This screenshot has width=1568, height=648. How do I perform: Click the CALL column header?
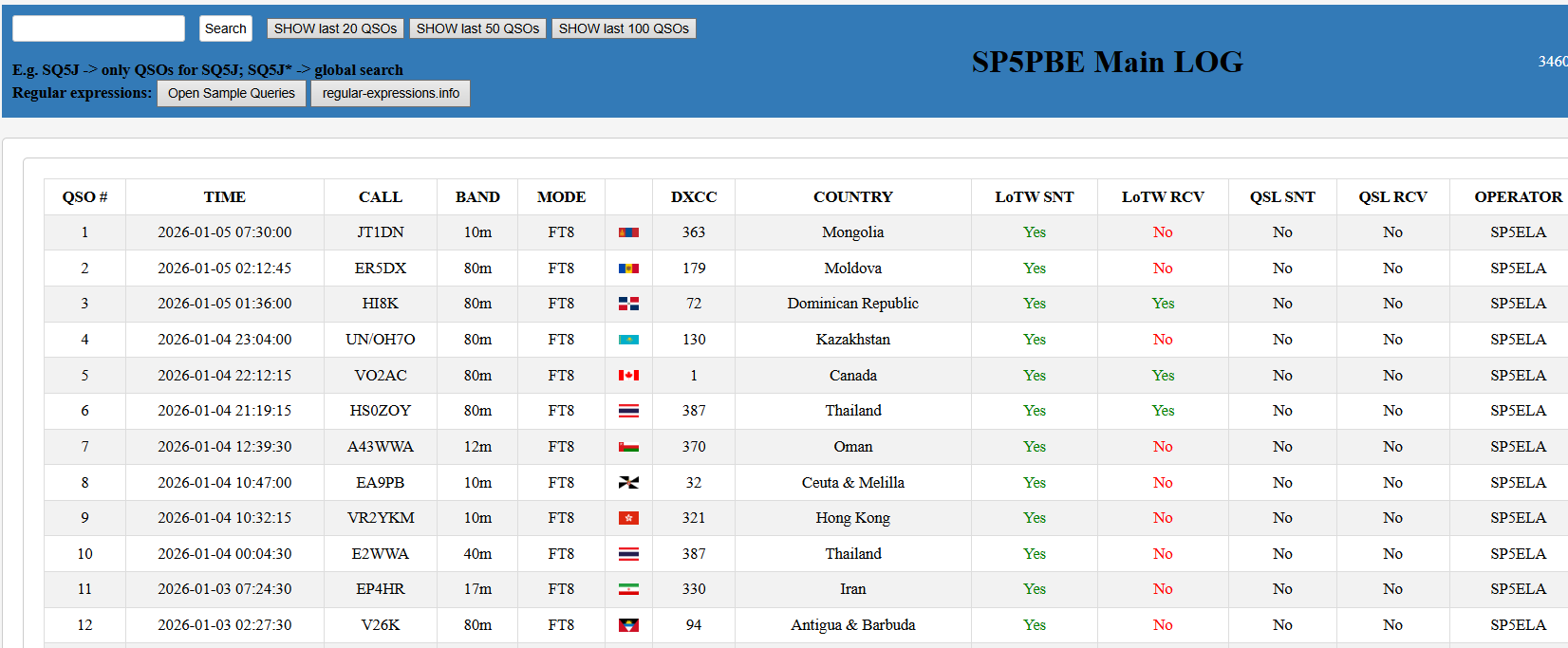pyautogui.click(x=380, y=197)
